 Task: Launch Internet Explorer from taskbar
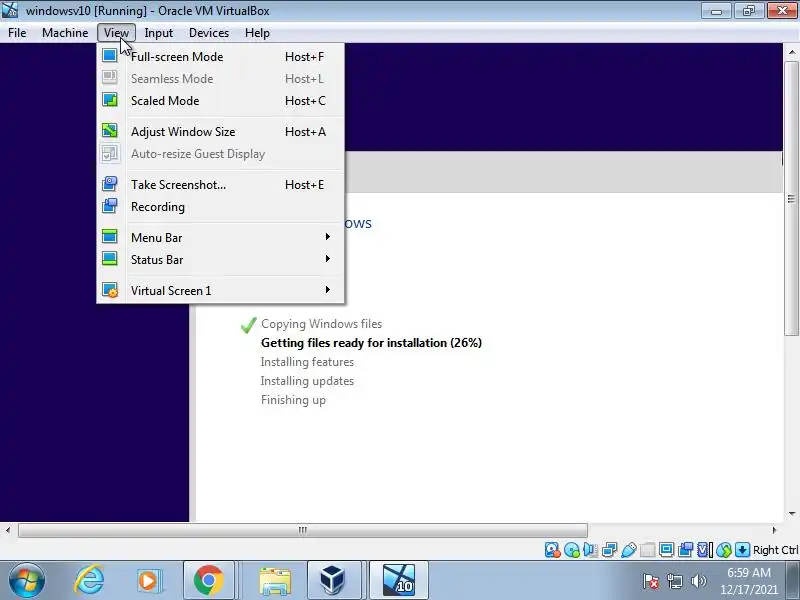[x=89, y=580]
